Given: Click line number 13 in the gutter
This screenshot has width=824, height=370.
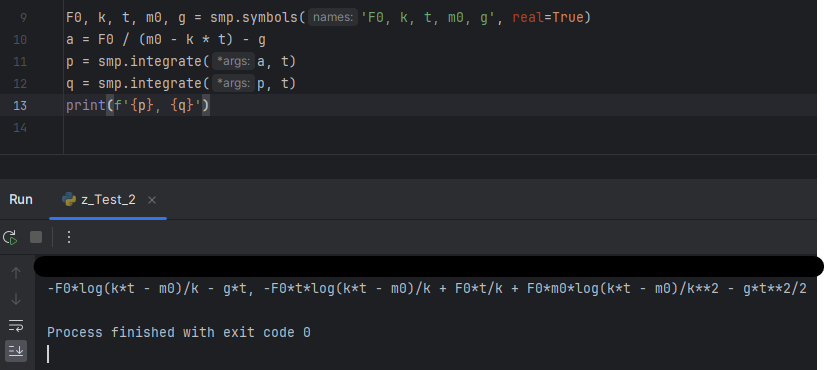Looking at the screenshot, I should point(20,106).
